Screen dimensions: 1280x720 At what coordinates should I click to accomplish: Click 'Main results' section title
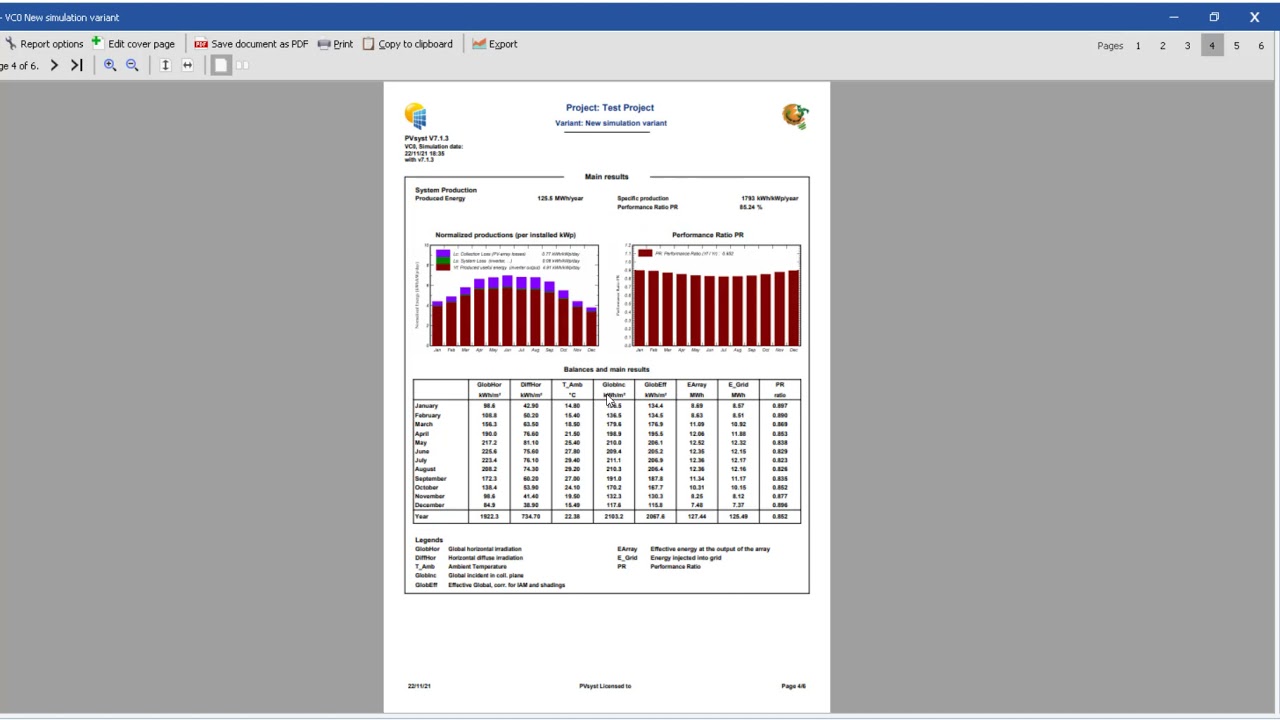[607, 177]
